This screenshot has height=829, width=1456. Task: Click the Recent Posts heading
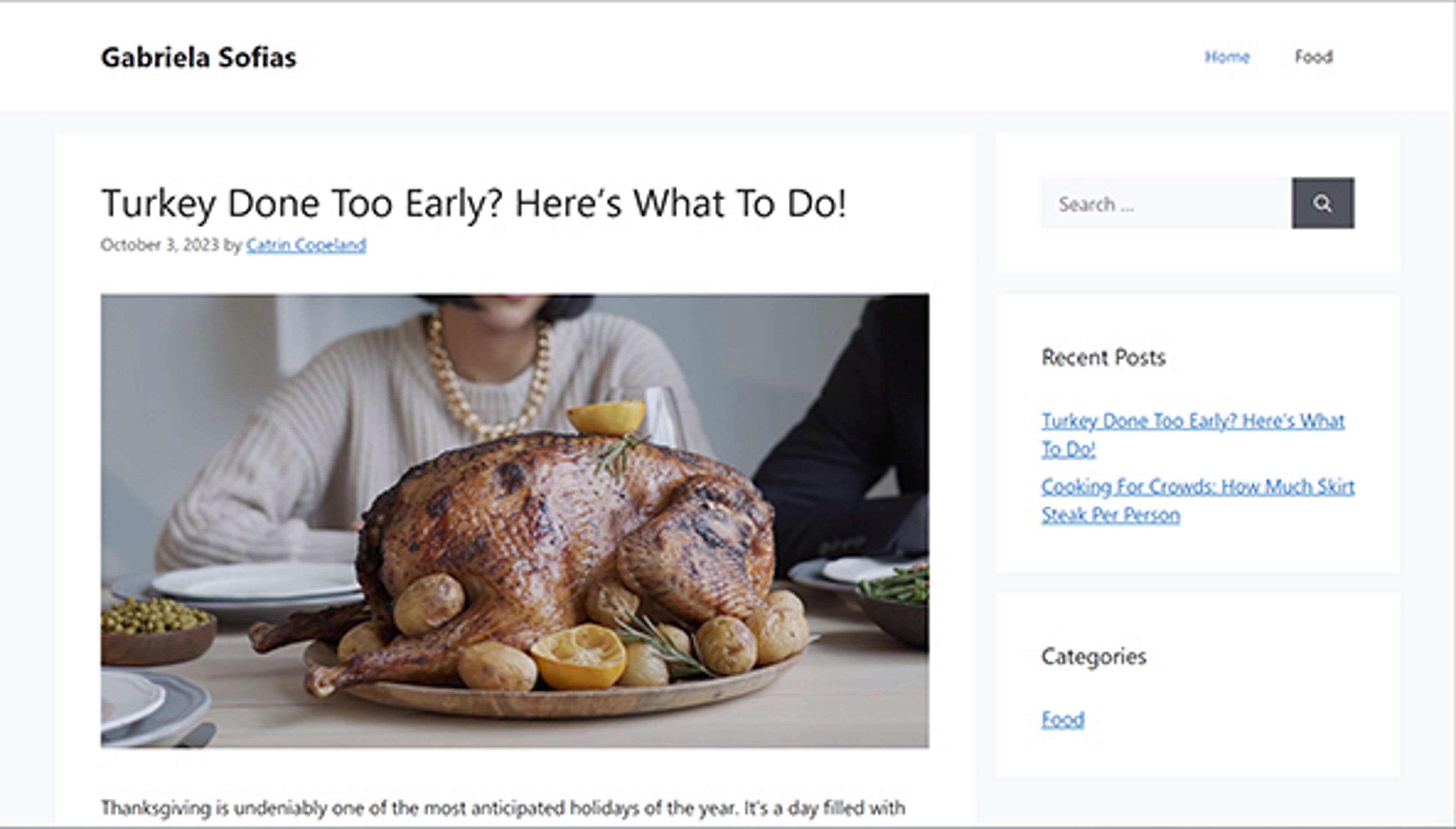(1103, 358)
